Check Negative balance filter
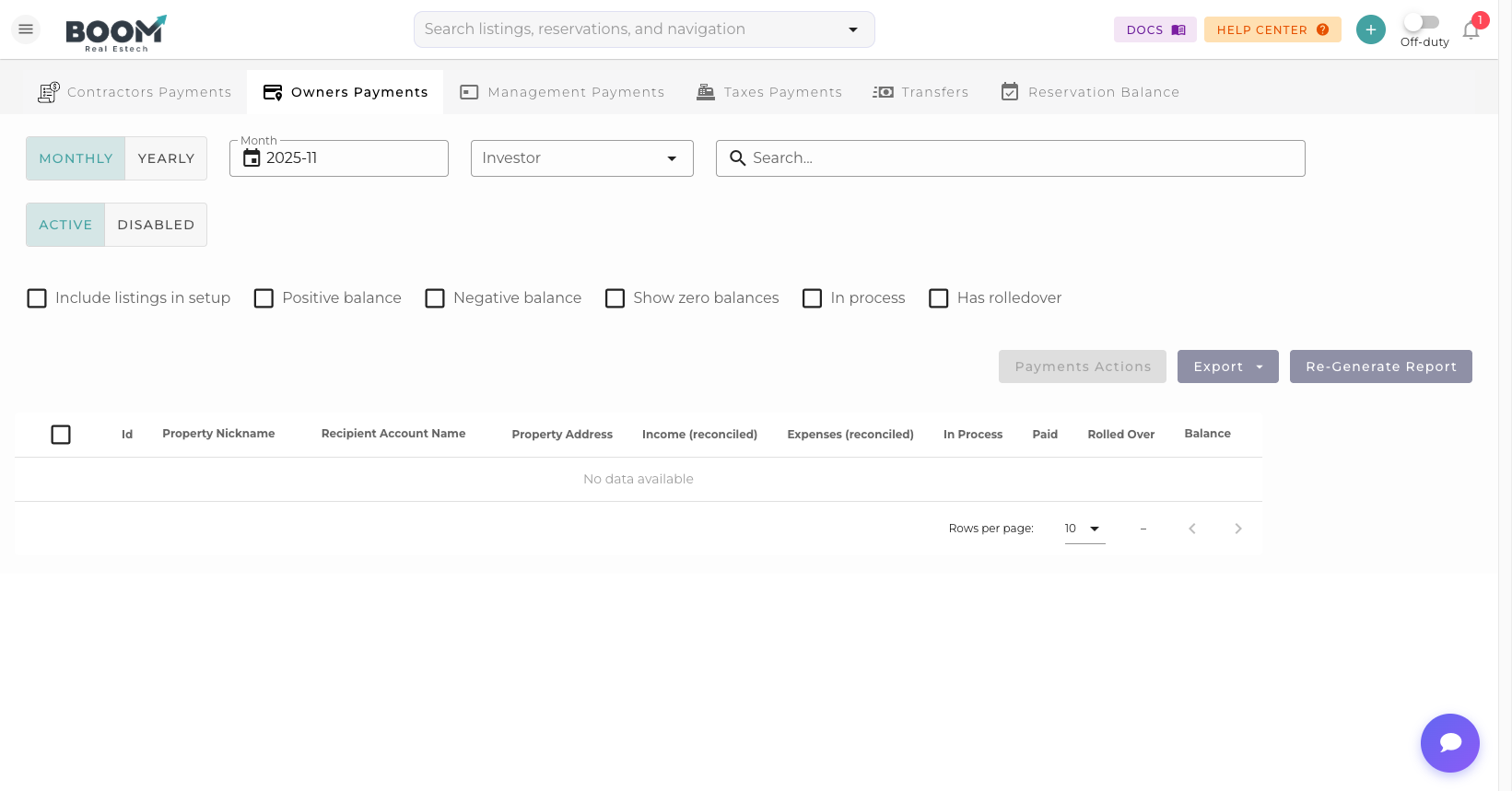 click(x=435, y=298)
